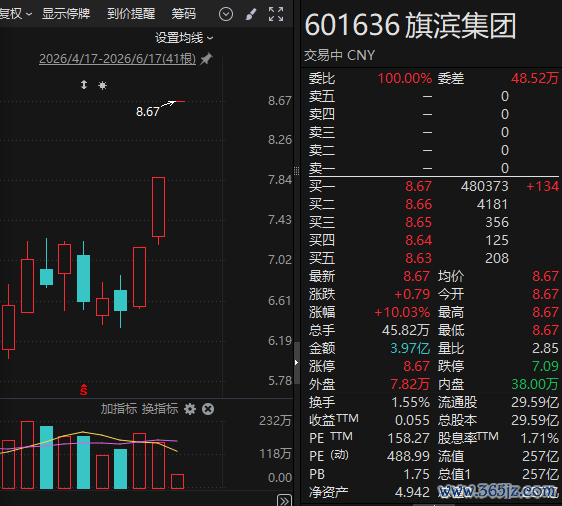This screenshot has height=506, width=562.
Task: Click the 金额 value 3.97亿
Action: coord(410,348)
